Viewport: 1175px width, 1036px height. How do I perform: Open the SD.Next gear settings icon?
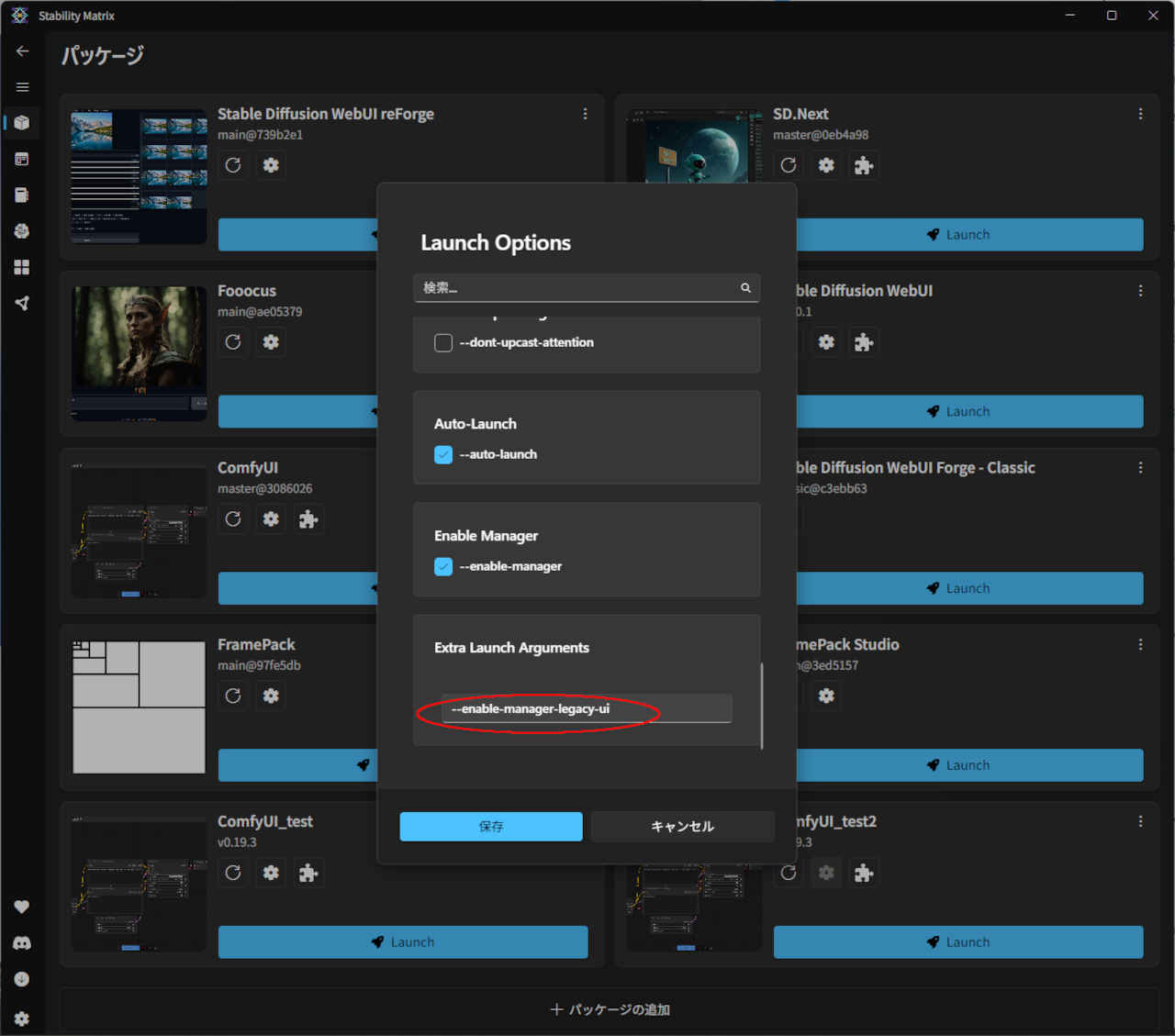tap(826, 165)
